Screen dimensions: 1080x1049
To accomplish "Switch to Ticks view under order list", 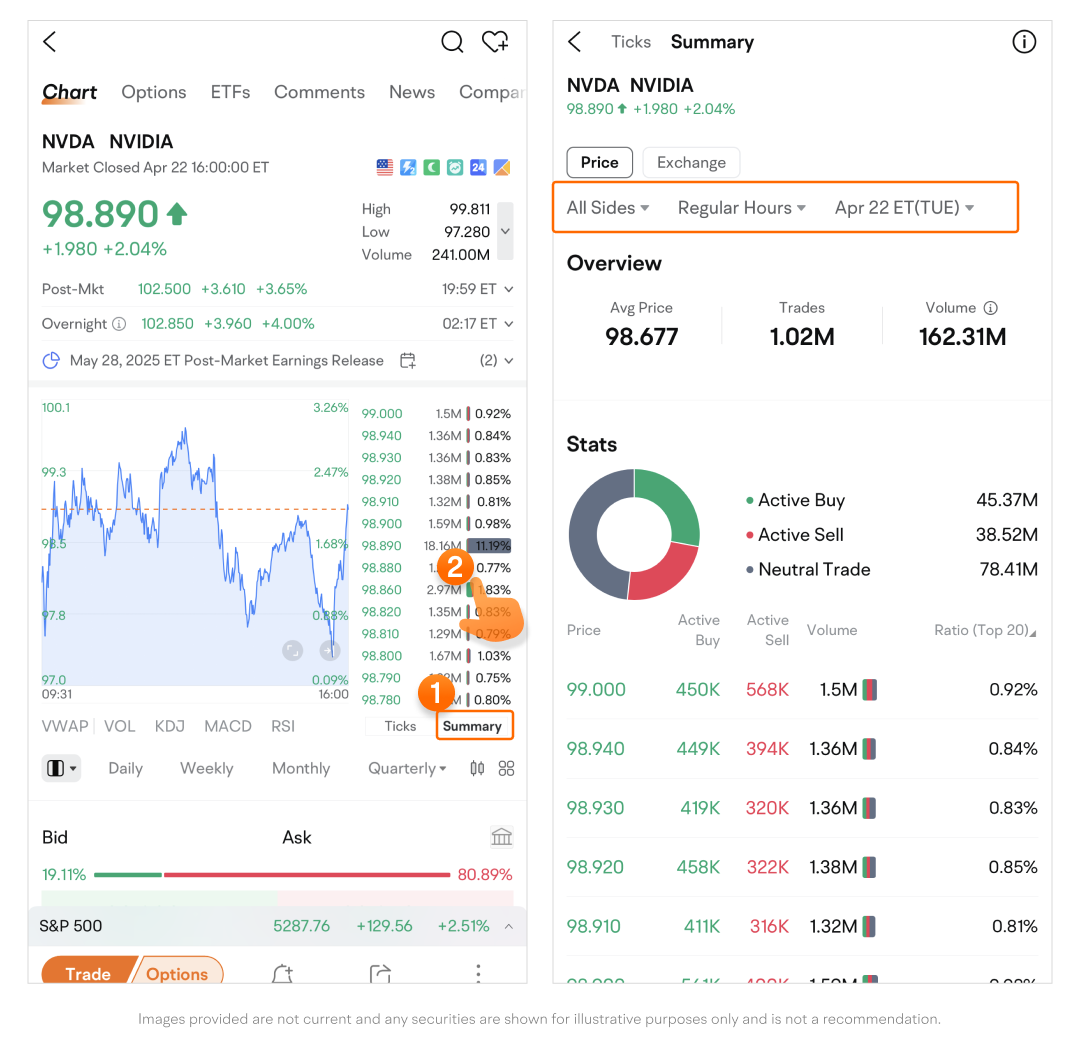I will [x=400, y=726].
